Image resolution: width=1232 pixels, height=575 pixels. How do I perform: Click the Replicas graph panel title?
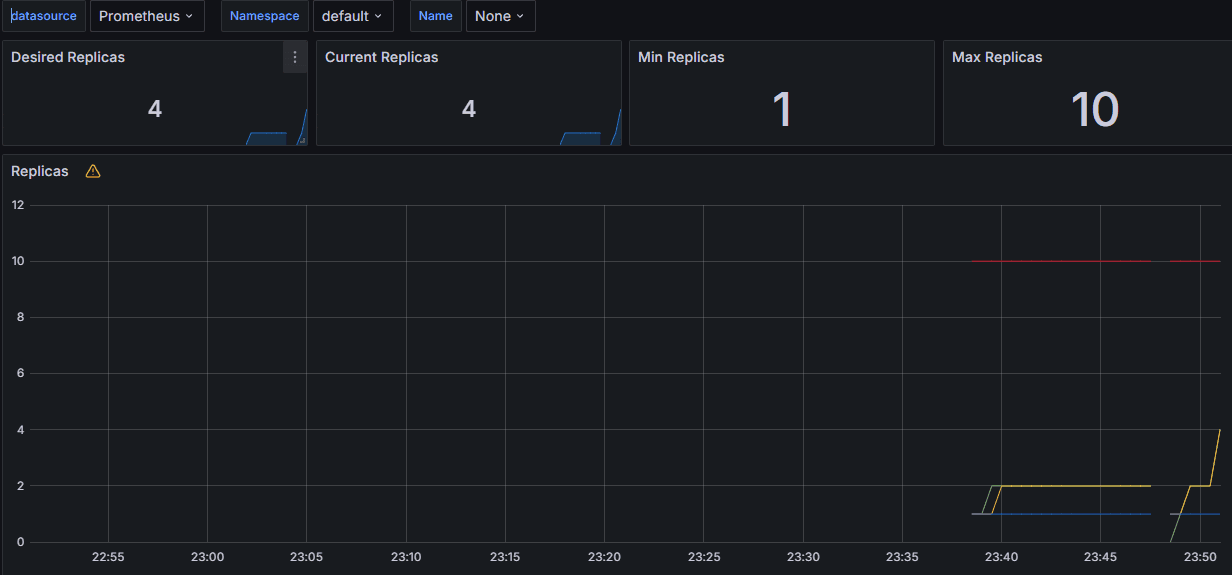coord(40,171)
